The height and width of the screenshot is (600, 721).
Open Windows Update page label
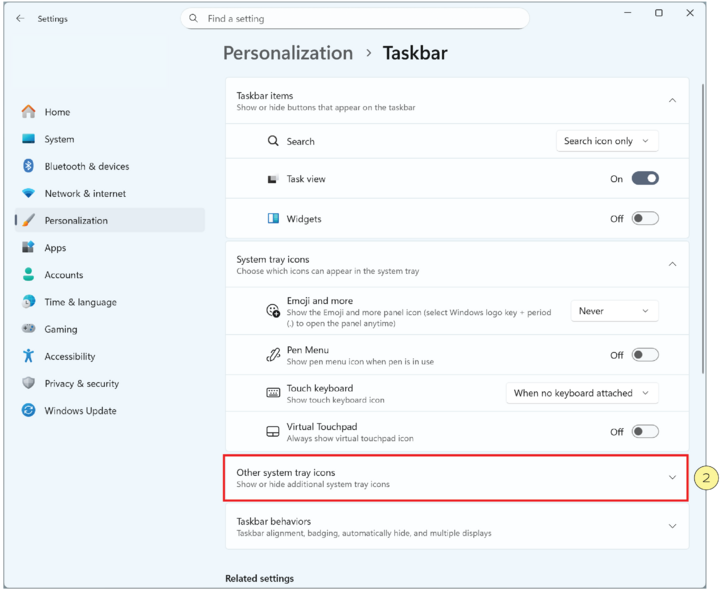[x=80, y=410]
